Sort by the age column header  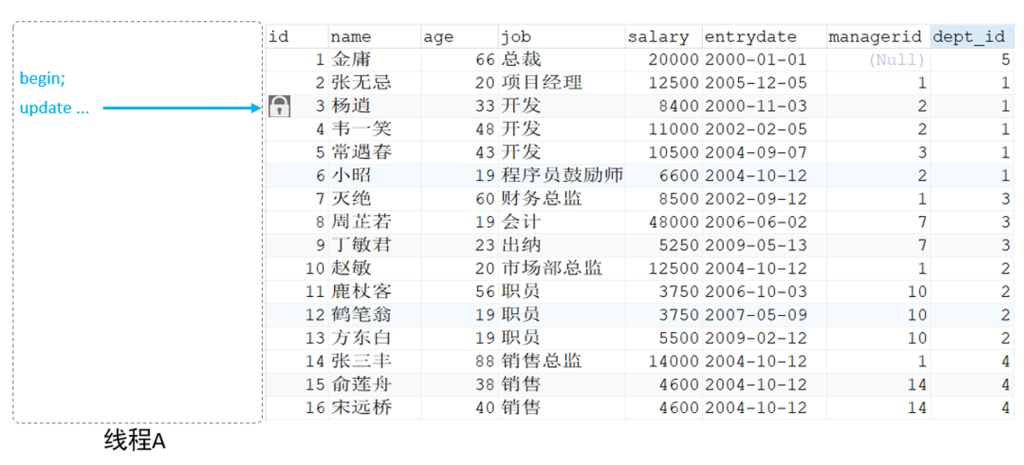point(439,37)
